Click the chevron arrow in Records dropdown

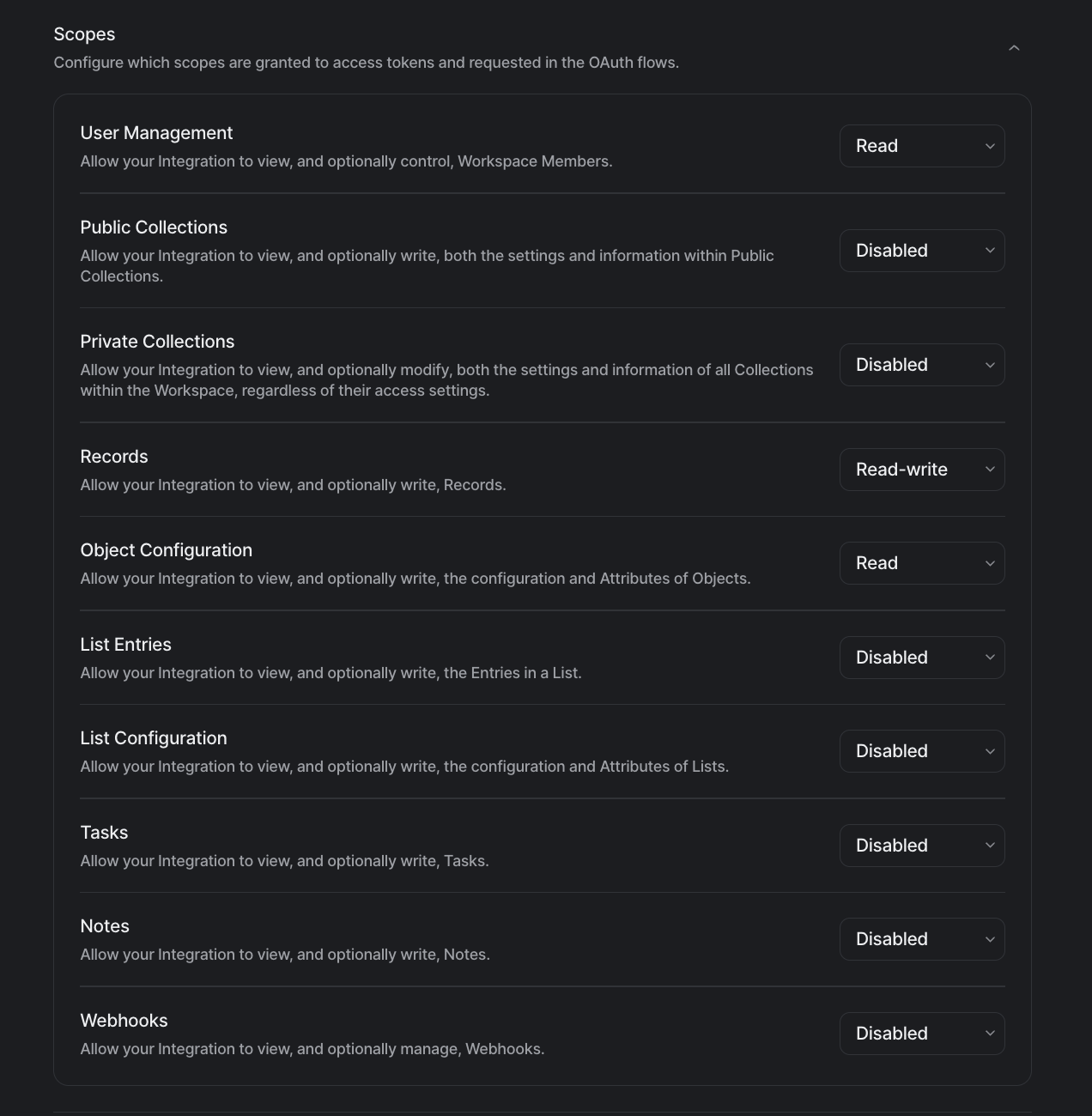990,470
